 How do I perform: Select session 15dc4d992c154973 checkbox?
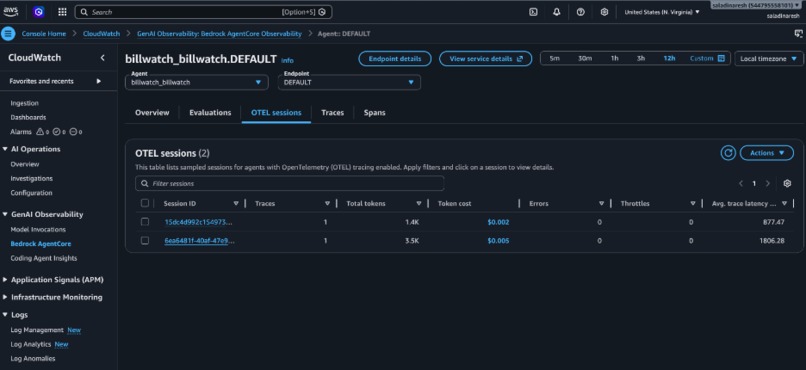coord(145,221)
